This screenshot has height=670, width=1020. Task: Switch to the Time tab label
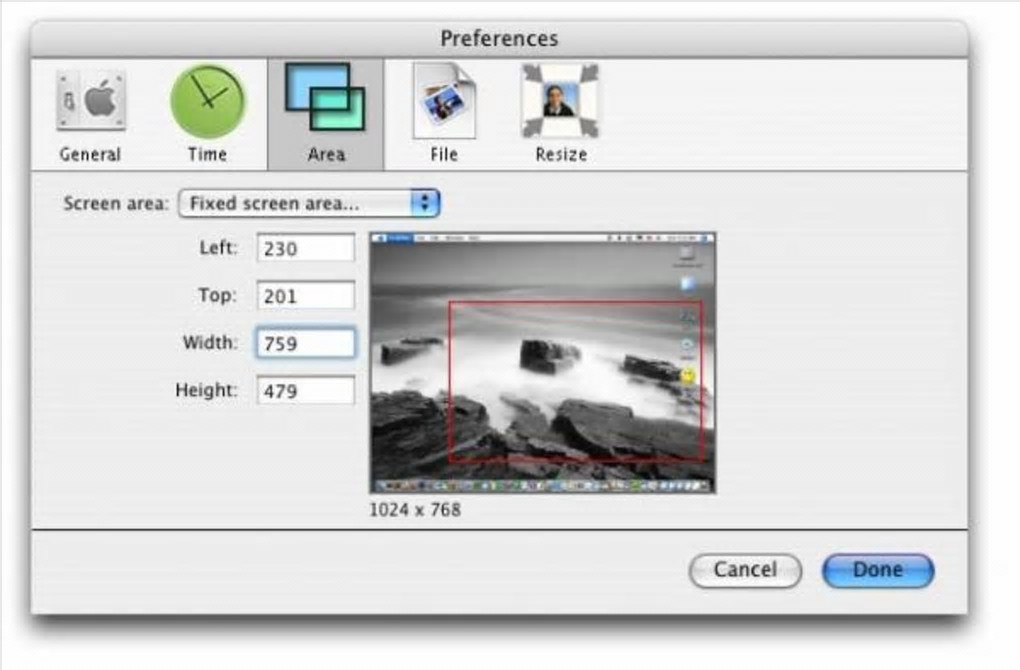pos(208,155)
